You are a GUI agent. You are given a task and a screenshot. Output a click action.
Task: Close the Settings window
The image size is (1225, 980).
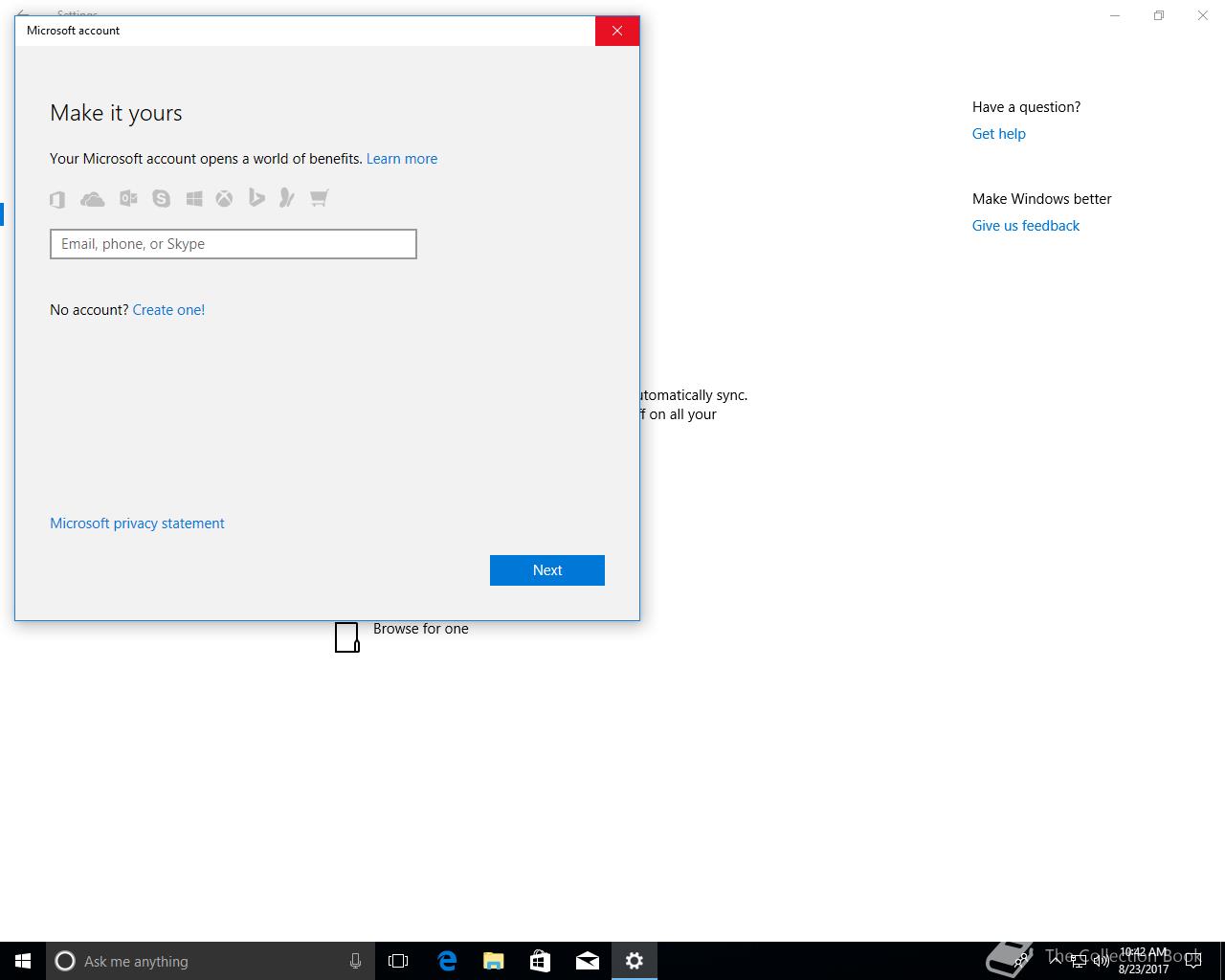click(1203, 15)
